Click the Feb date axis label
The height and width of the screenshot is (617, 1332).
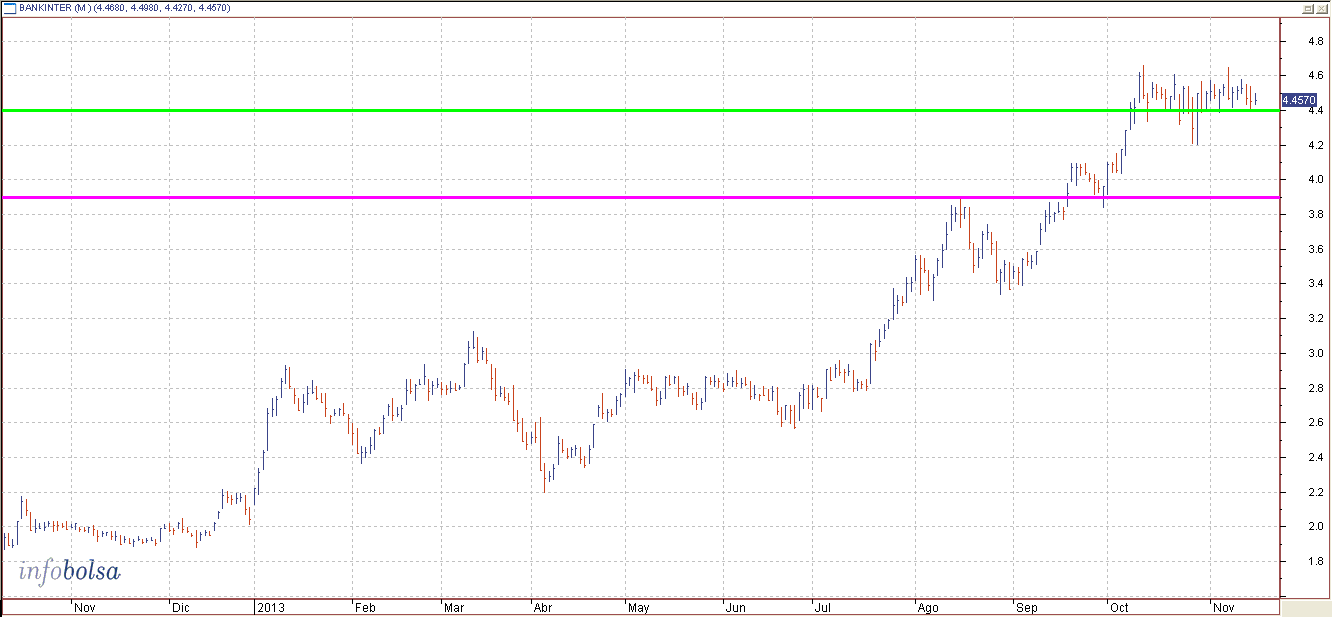366,607
